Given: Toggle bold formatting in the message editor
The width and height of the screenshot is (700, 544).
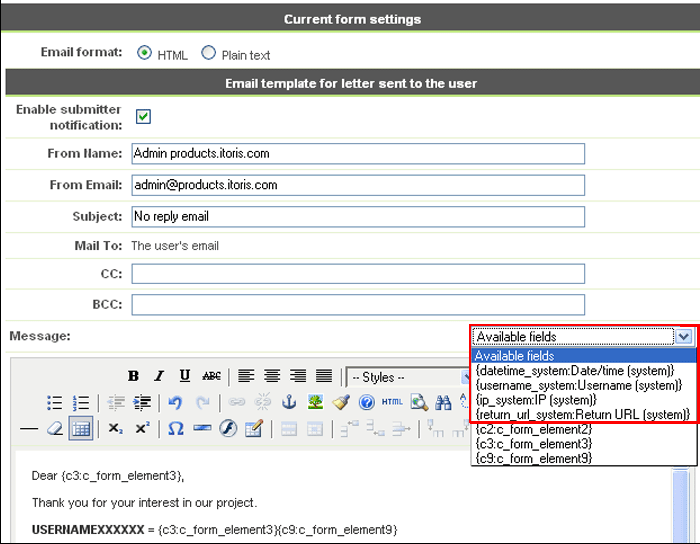Looking at the screenshot, I should coord(133,376).
